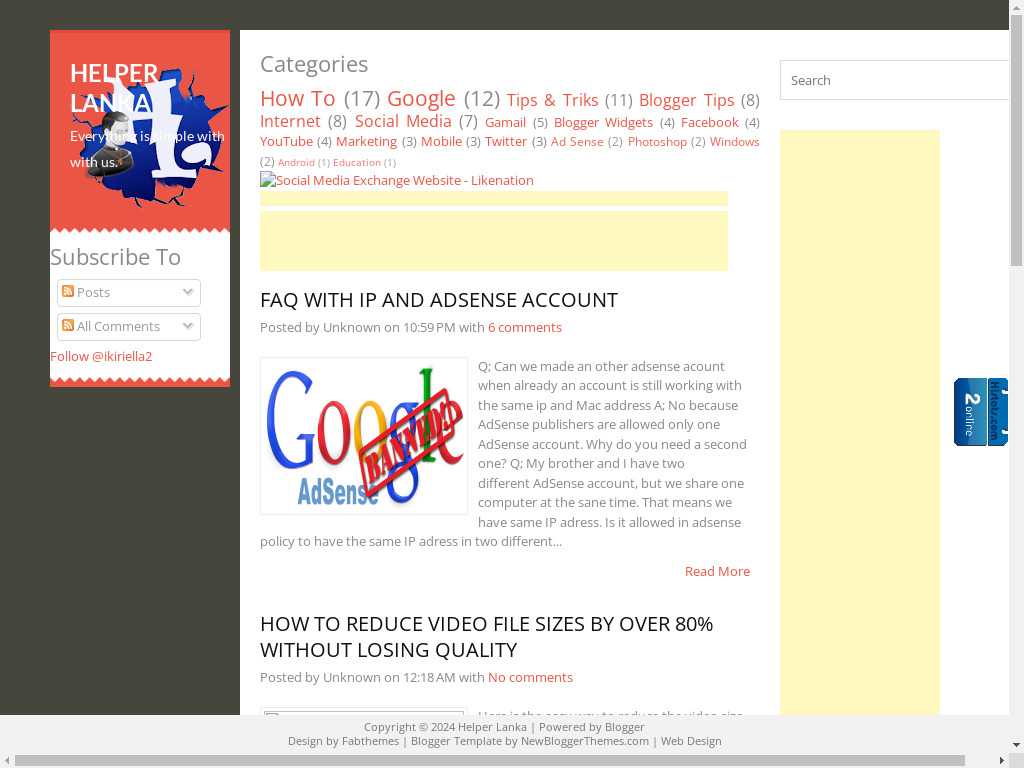The height and width of the screenshot is (768, 1024).
Task: Click the horizontal scrollbar left arrow
Action: [x=6, y=761]
